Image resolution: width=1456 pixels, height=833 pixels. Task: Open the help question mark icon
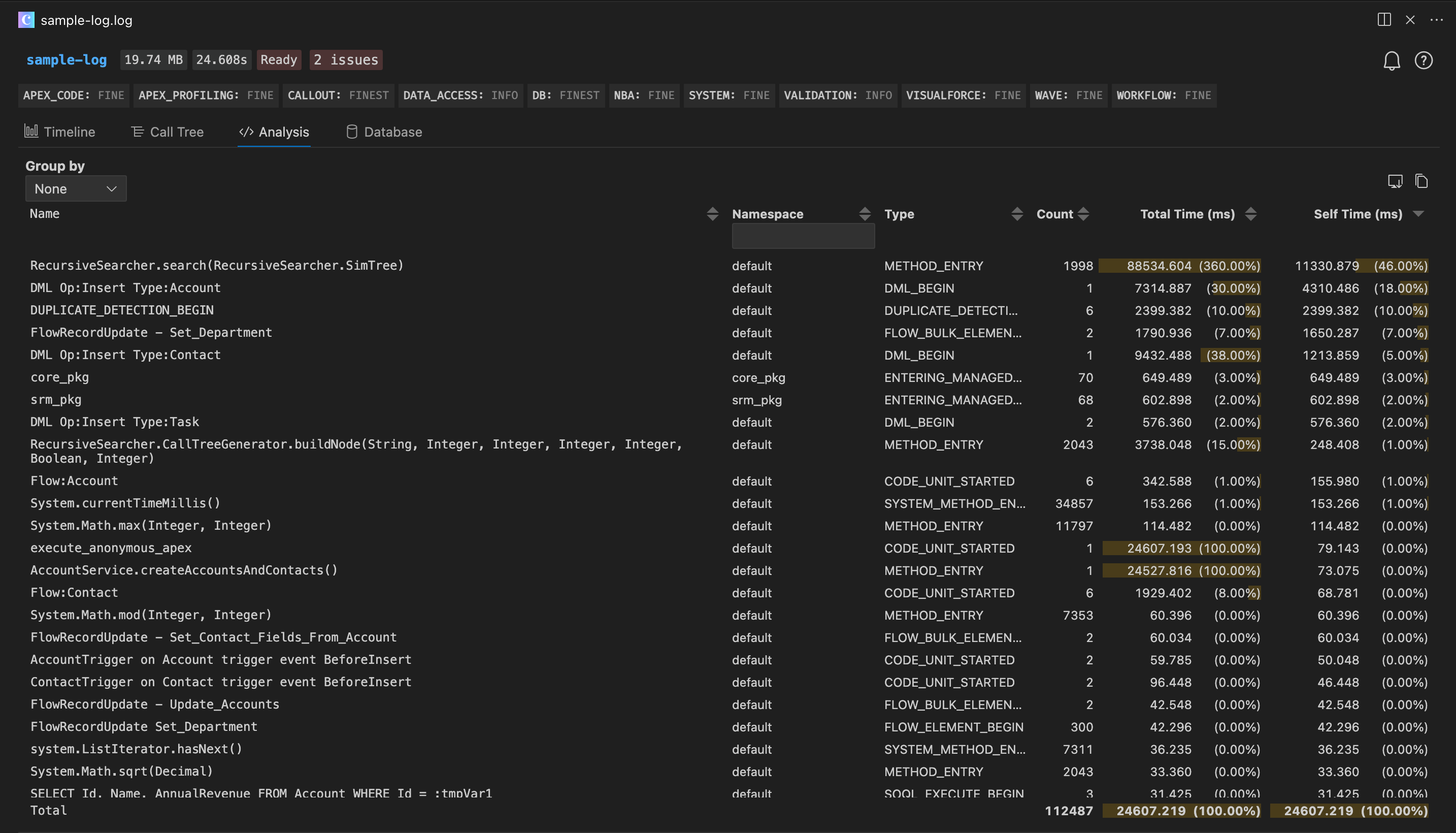[x=1423, y=60]
